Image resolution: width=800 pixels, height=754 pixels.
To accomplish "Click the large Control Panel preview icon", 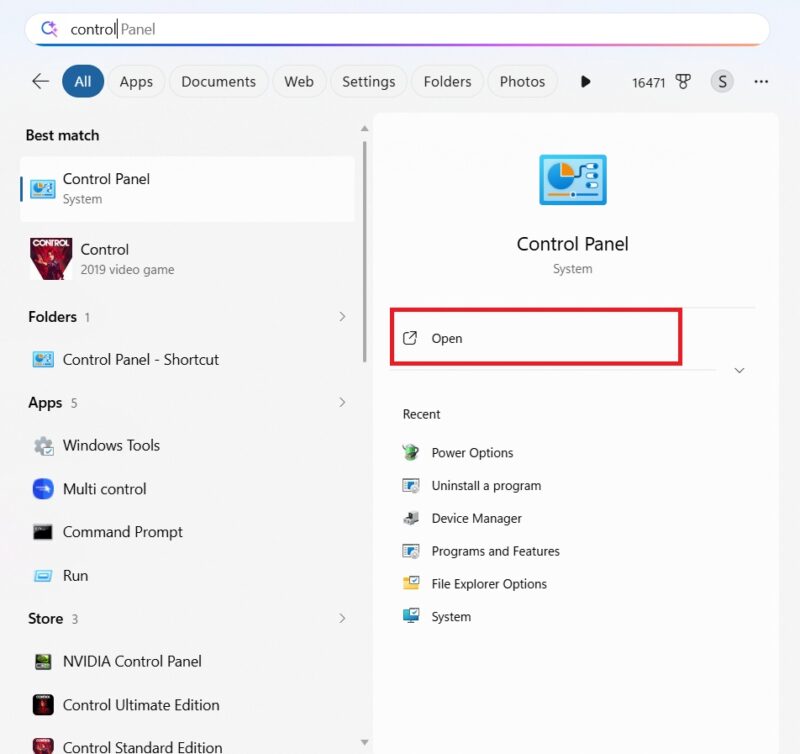I will (572, 180).
